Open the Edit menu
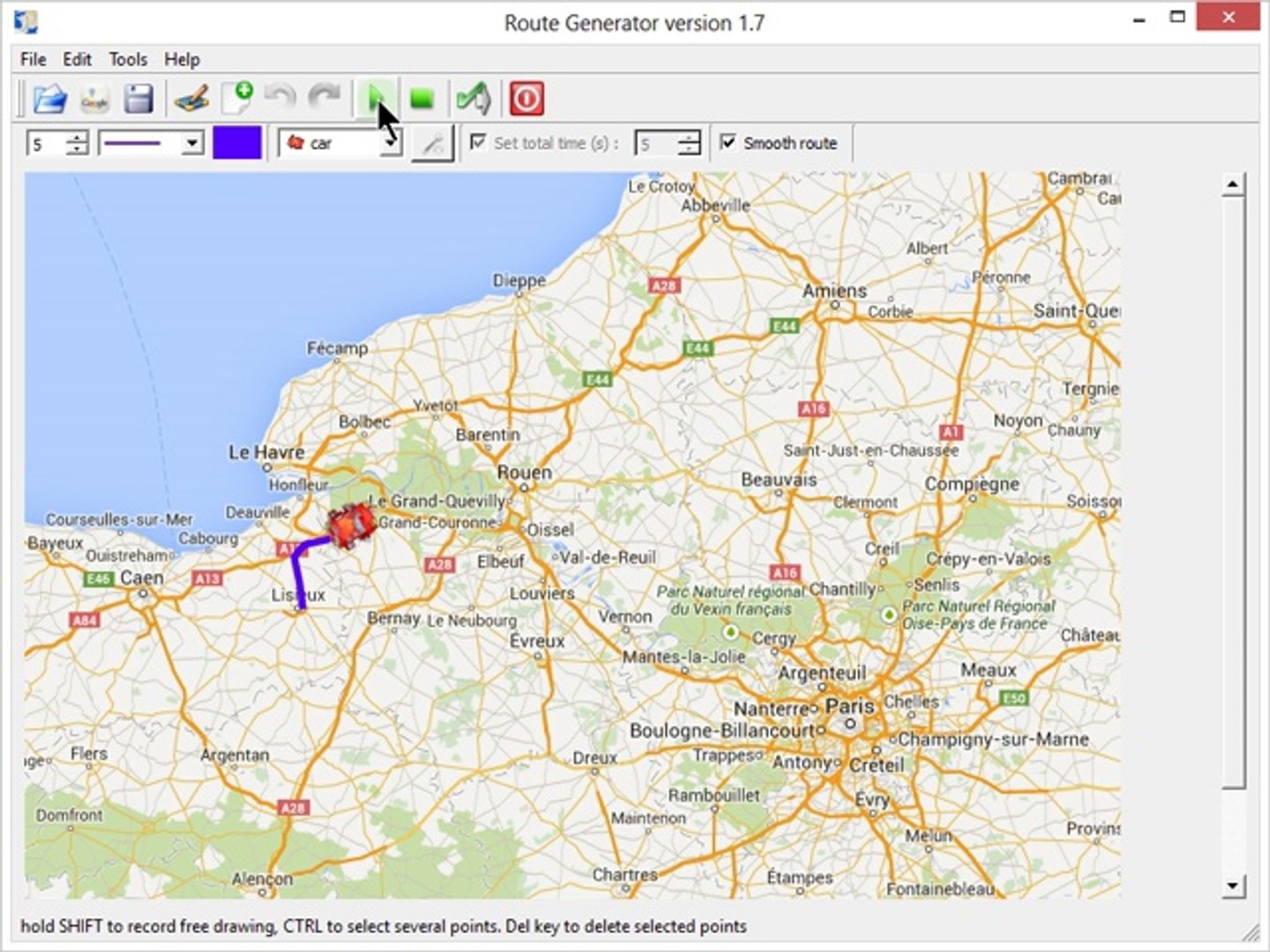Viewport: 1270px width, 952px height. point(77,59)
